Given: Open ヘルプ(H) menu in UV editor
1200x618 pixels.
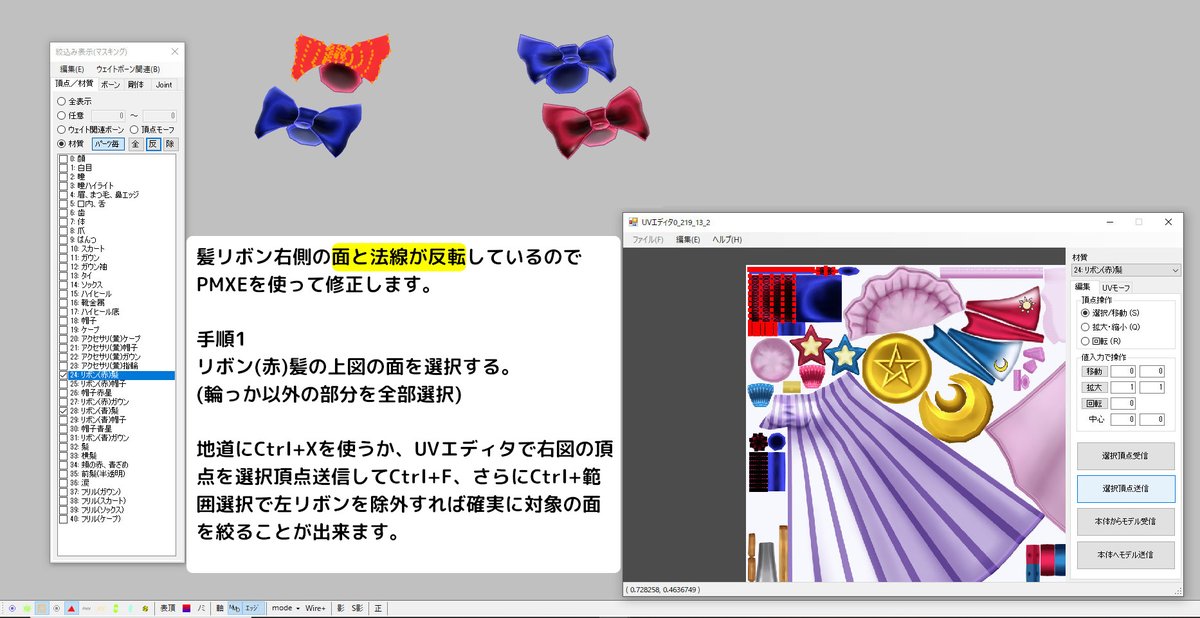Looking at the screenshot, I should tap(727, 240).
